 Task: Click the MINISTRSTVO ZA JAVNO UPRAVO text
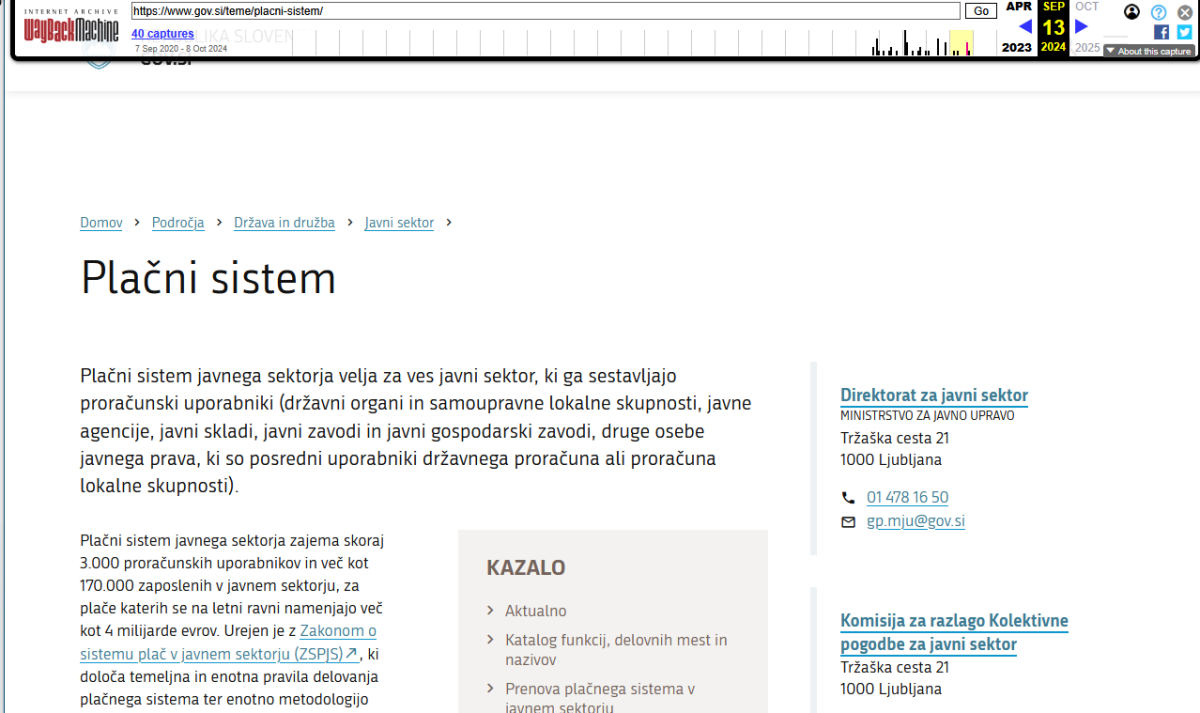927,415
